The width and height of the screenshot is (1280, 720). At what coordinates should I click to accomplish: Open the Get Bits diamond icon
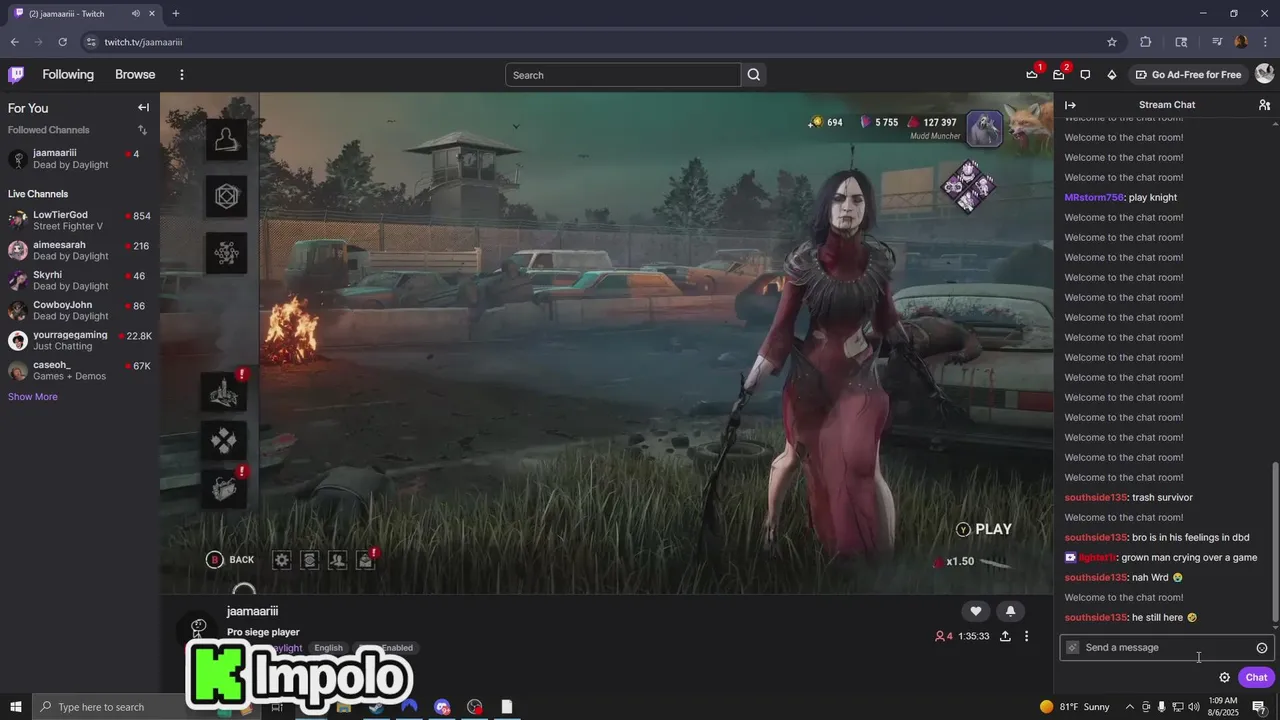(1111, 74)
